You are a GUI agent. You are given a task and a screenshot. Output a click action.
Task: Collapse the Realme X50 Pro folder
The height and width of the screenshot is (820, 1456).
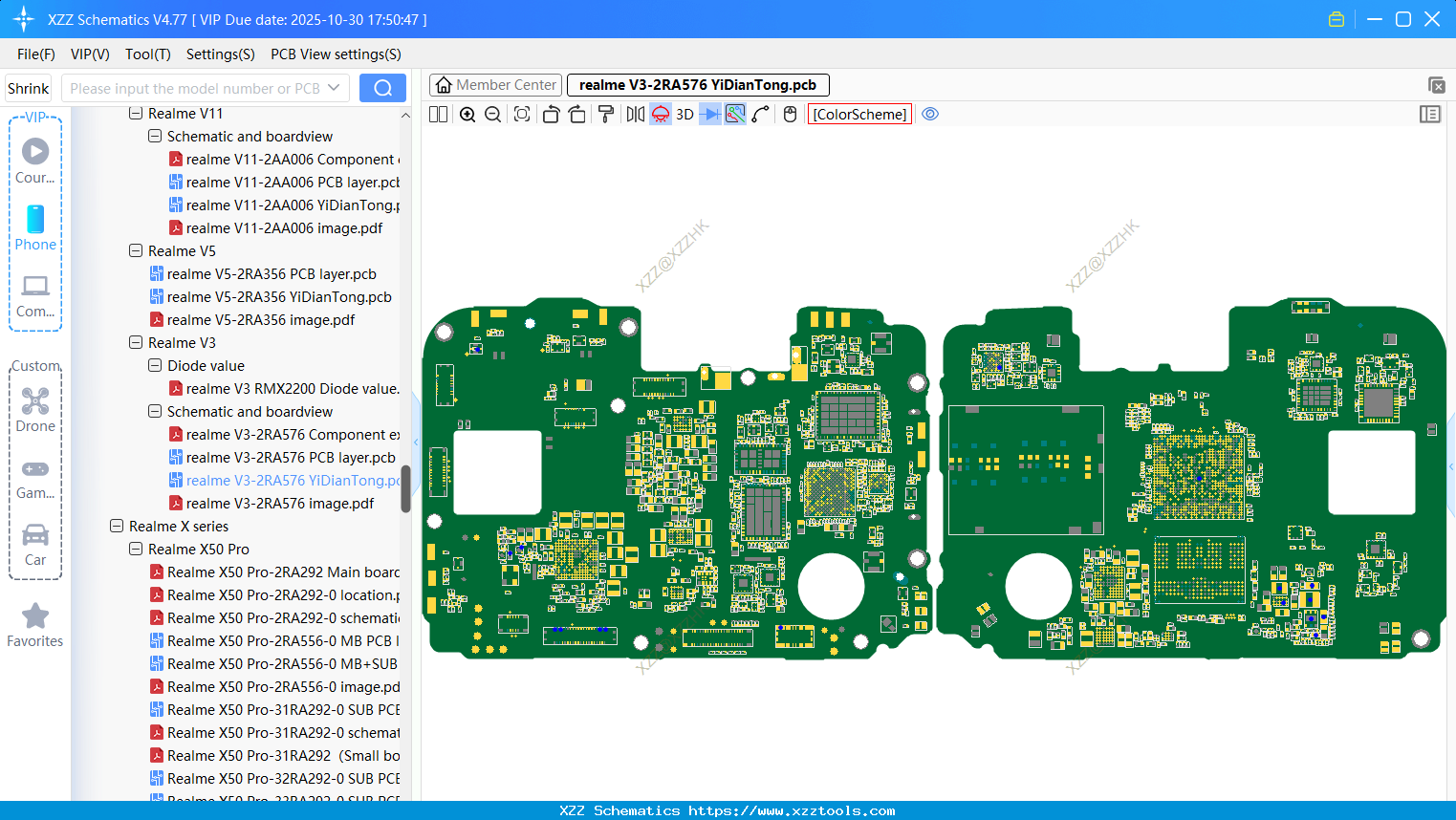pos(136,550)
